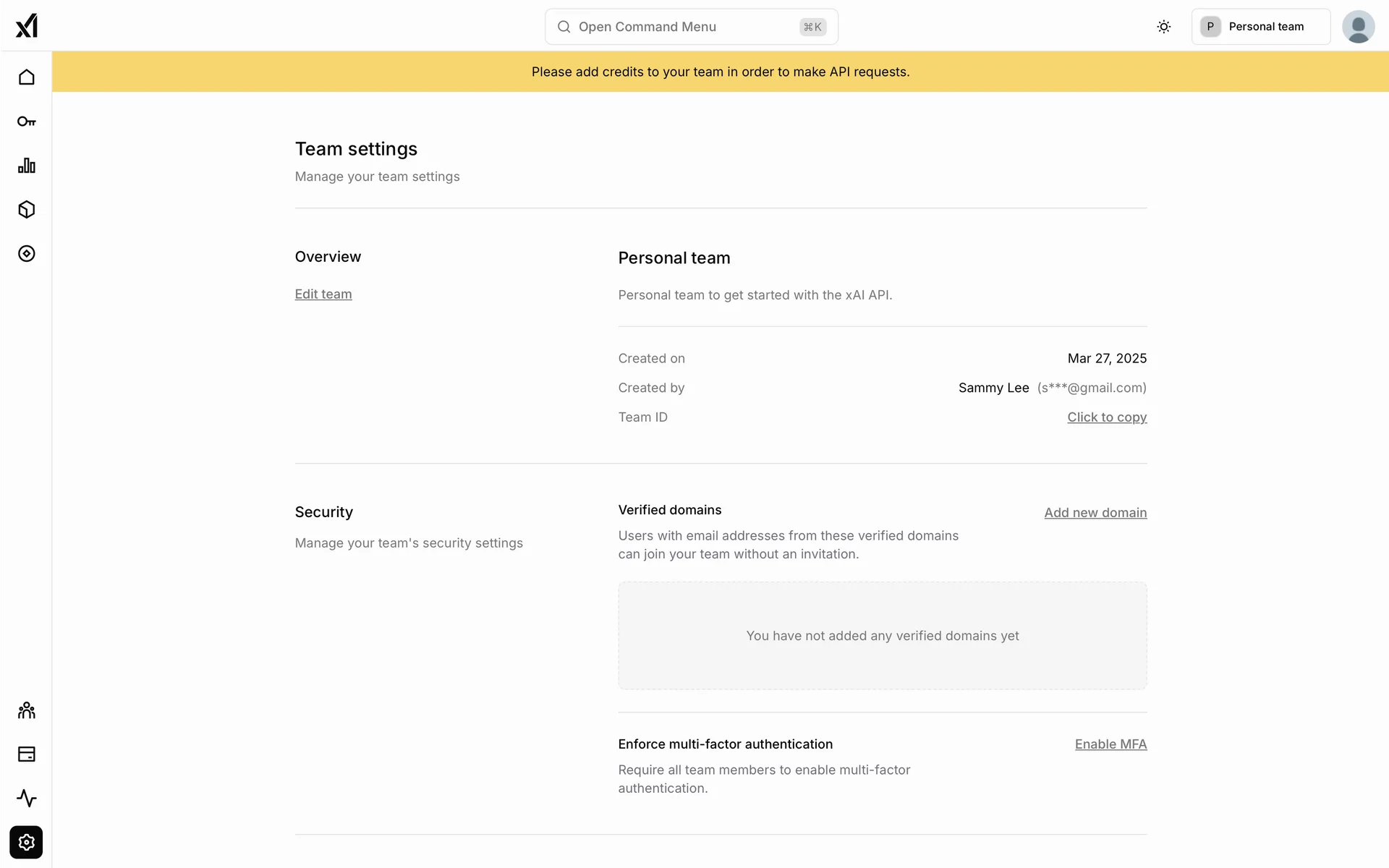This screenshot has height=868, width=1389.
Task: Toggle light/dark theme sun icon
Action: pyautogui.click(x=1163, y=27)
